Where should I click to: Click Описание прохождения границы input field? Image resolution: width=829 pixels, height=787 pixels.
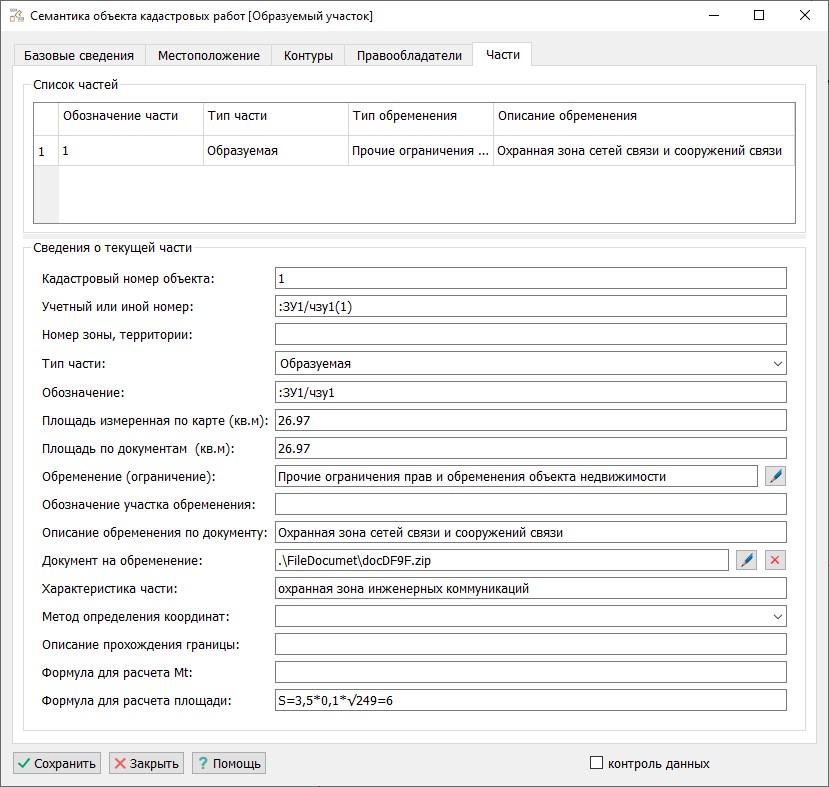[x=530, y=644]
